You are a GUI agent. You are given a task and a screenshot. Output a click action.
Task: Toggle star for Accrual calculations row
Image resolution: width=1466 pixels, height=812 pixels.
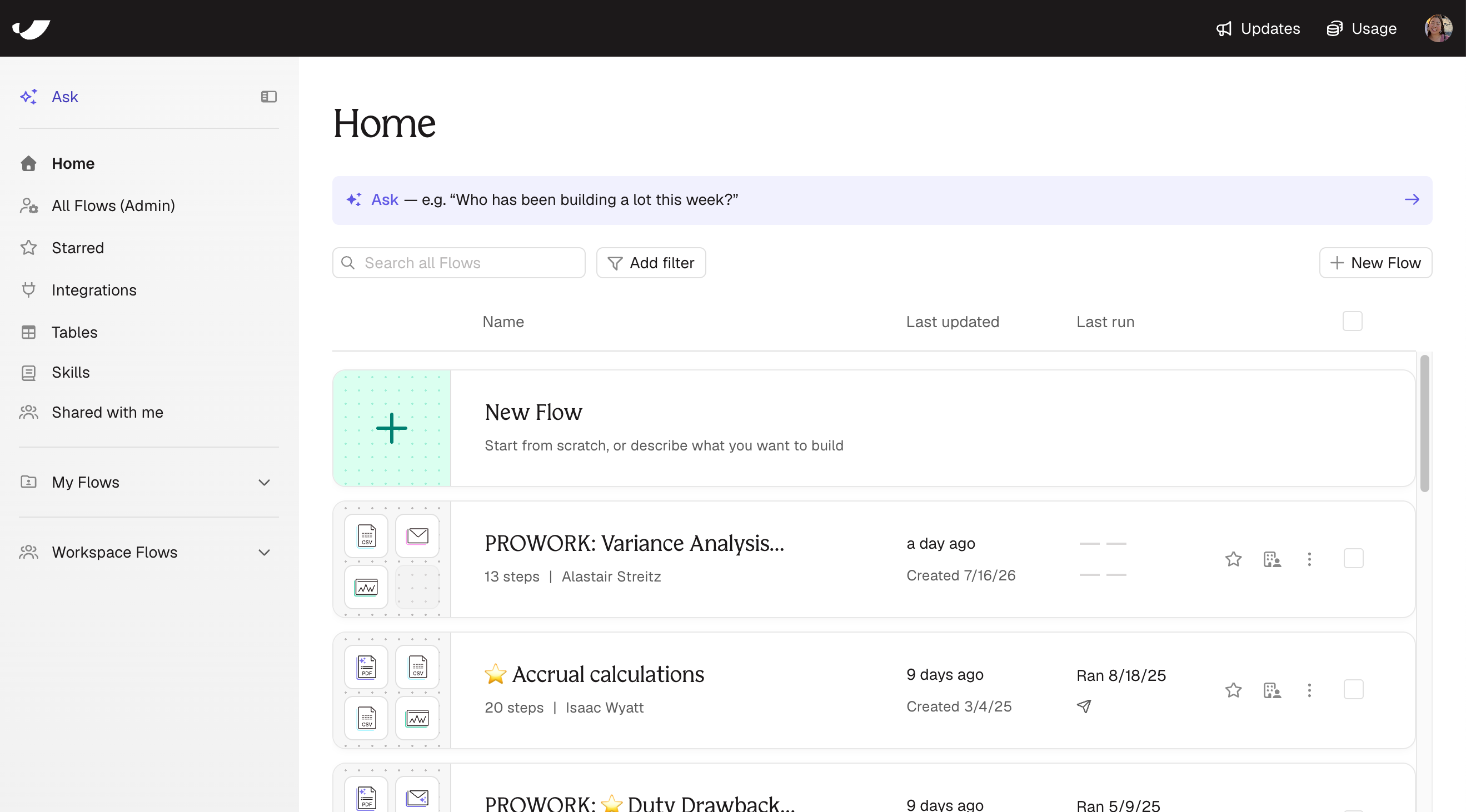pos(1233,690)
